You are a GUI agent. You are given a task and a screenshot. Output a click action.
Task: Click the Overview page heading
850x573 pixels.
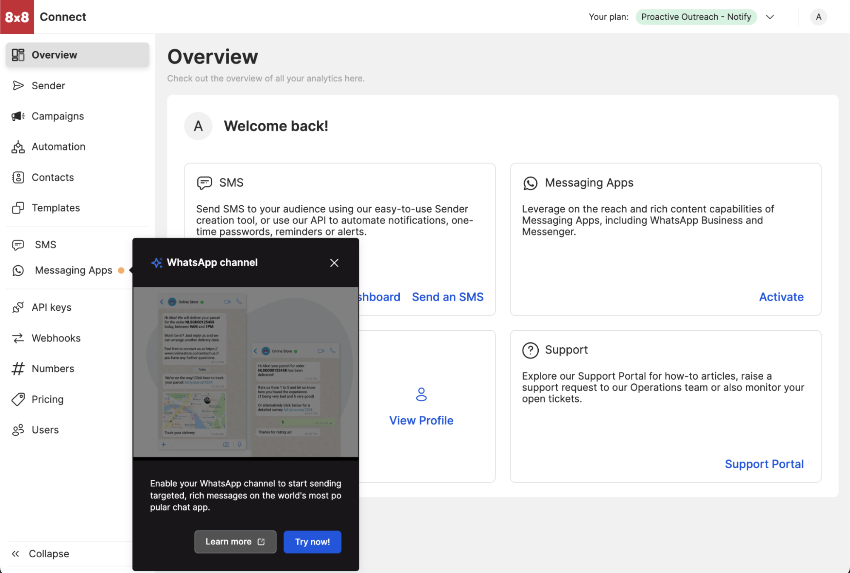click(212, 57)
